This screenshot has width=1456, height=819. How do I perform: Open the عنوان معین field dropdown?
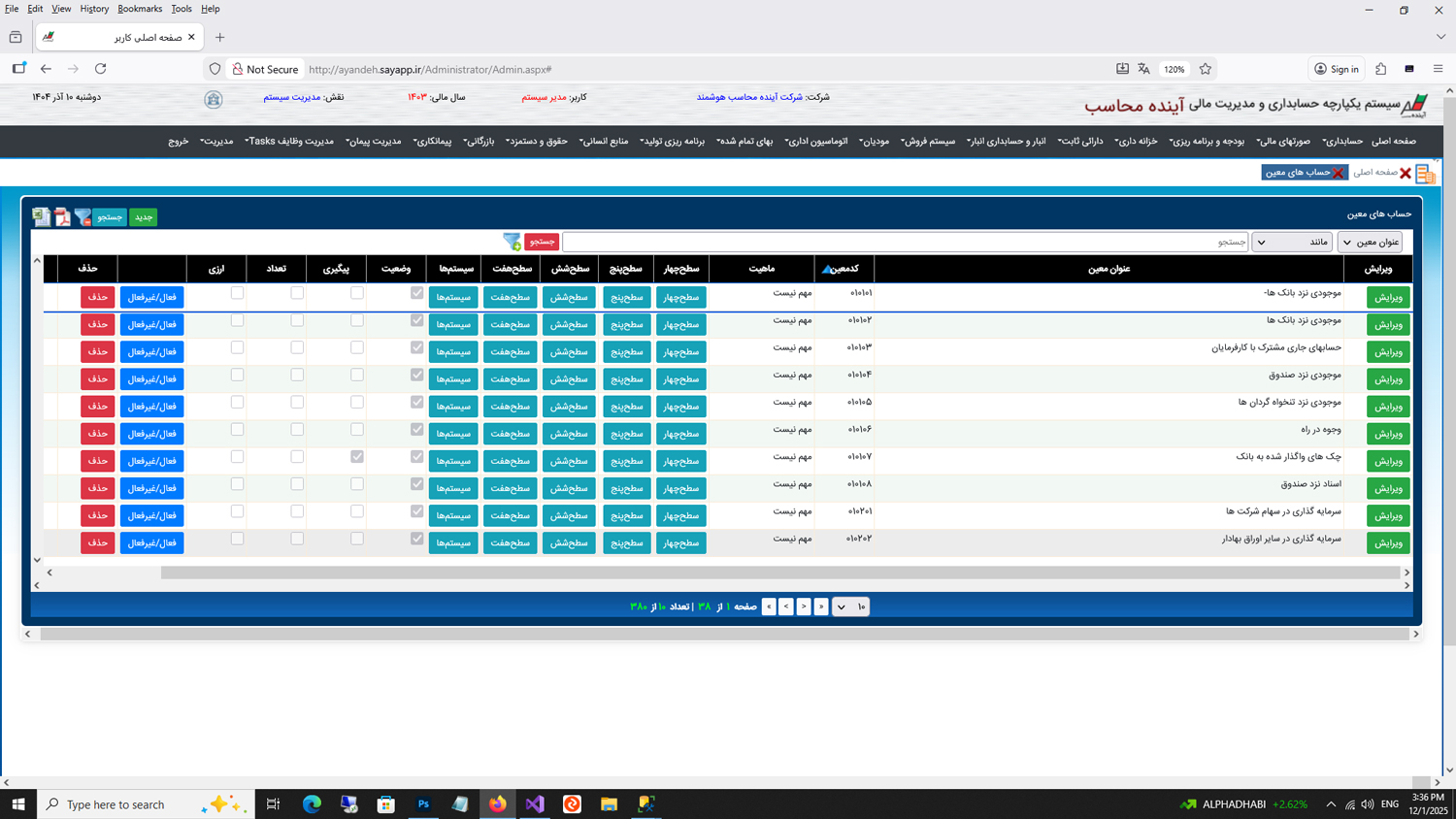1370,242
